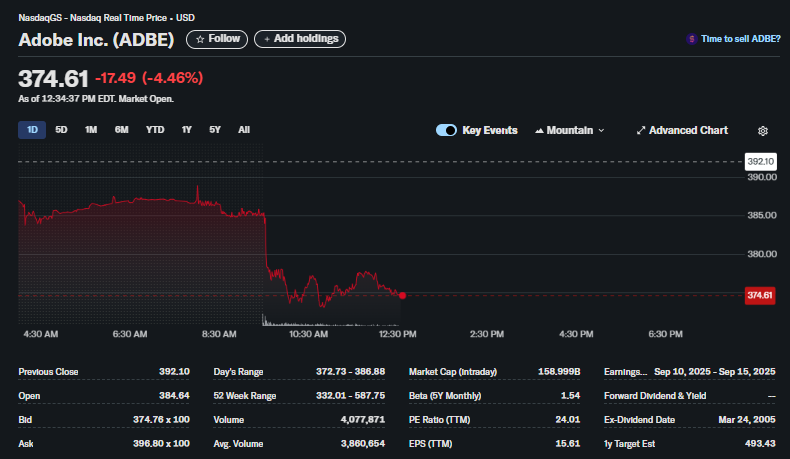790x459 pixels.
Task: Open the Time to sell ADBE? link
Action: [x=741, y=39]
